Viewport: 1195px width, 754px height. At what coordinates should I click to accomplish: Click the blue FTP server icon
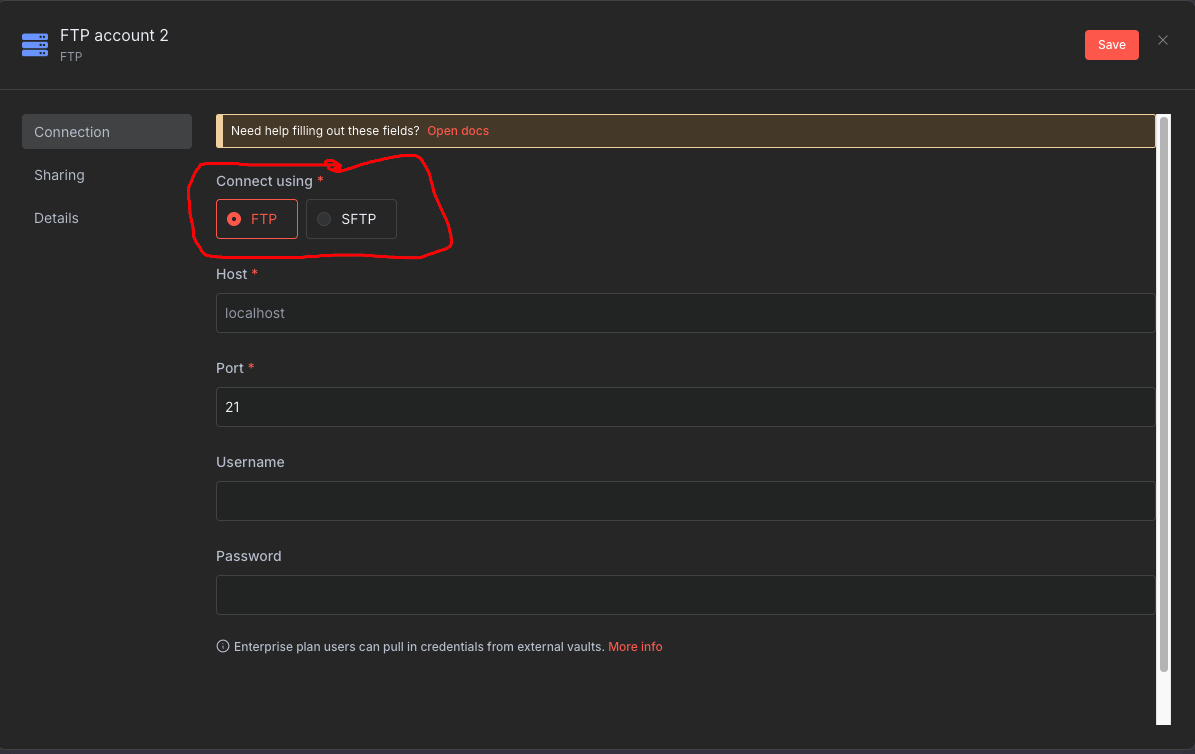click(35, 45)
